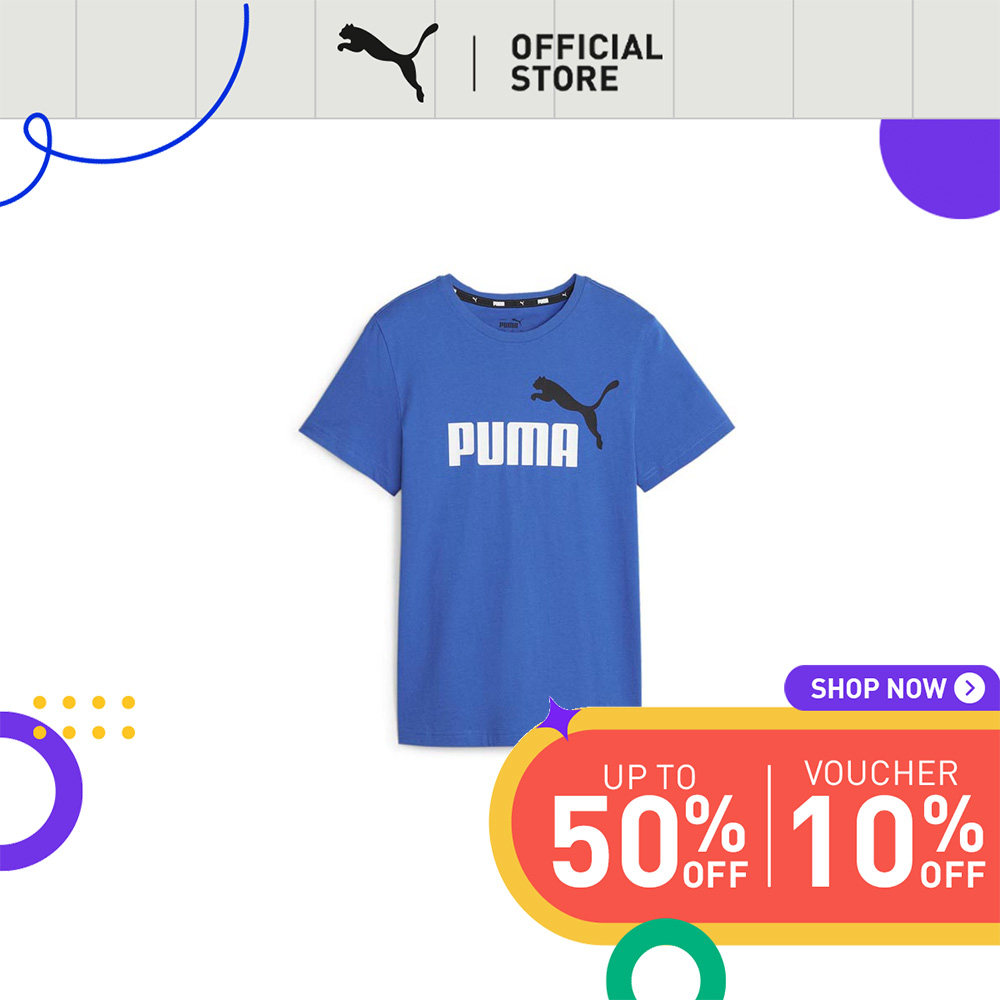Click the Puma leaping cat logo in header

click(x=387, y=62)
